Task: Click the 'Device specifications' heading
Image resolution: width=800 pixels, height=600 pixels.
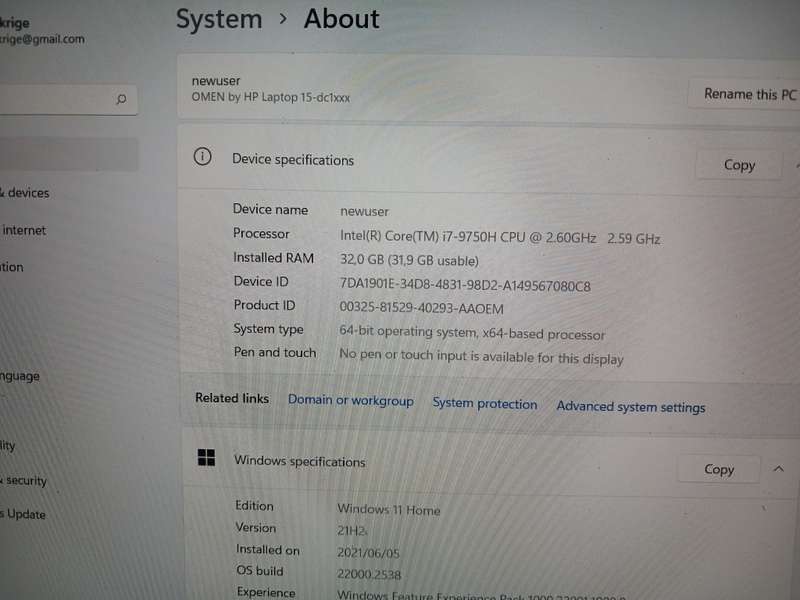Action: click(x=293, y=160)
